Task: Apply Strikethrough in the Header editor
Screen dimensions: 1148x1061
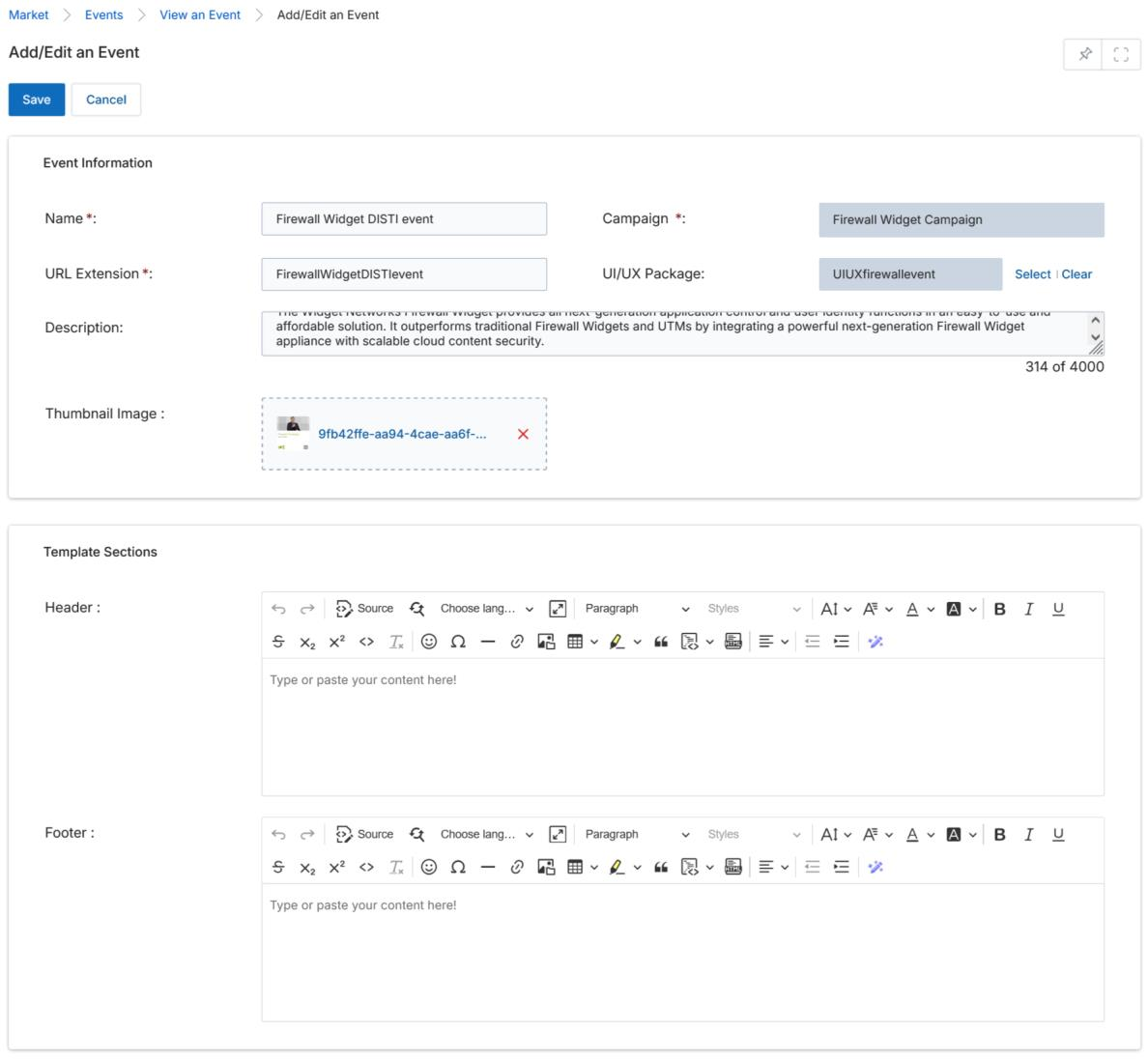Action: click(278, 643)
